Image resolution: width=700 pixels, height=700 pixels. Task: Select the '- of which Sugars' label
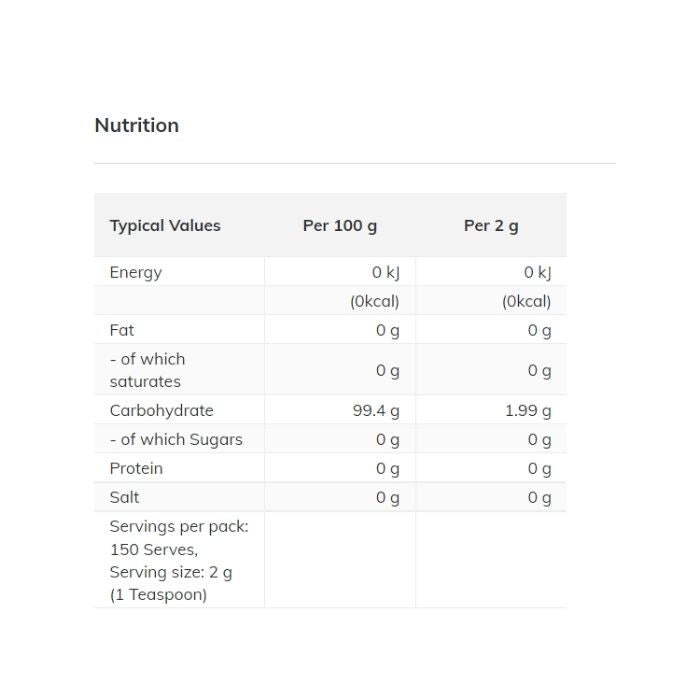pos(176,439)
